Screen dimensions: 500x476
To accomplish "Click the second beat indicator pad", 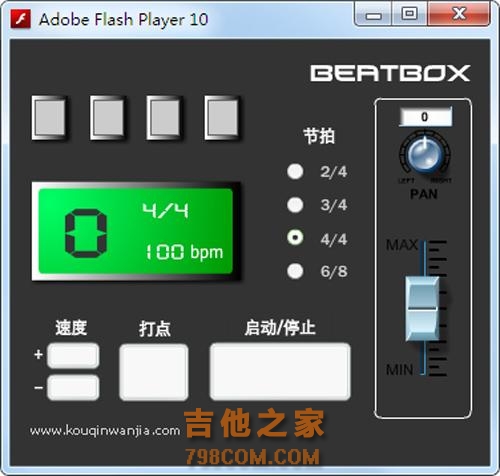I will click(107, 118).
